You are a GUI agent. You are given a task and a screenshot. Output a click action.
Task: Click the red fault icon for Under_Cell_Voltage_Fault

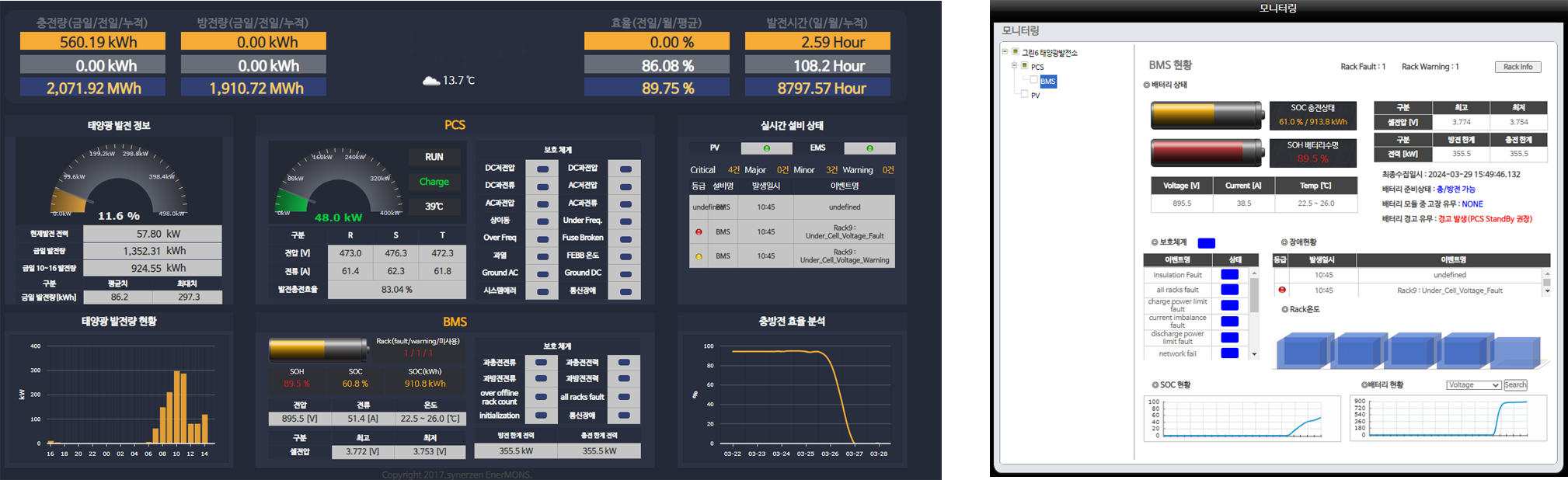[699, 232]
